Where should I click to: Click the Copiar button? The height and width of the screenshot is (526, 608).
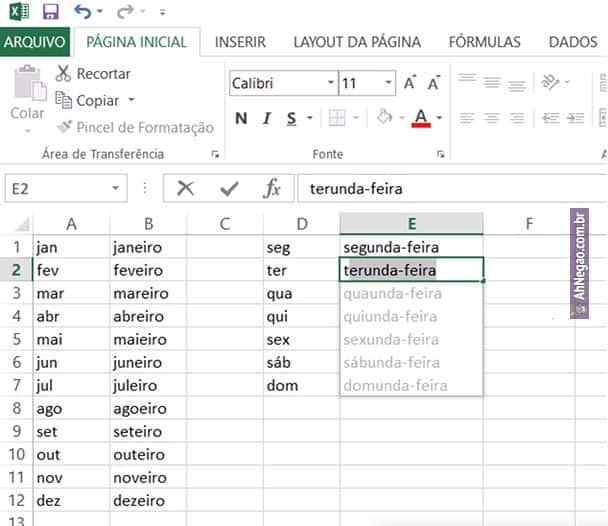(97, 100)
